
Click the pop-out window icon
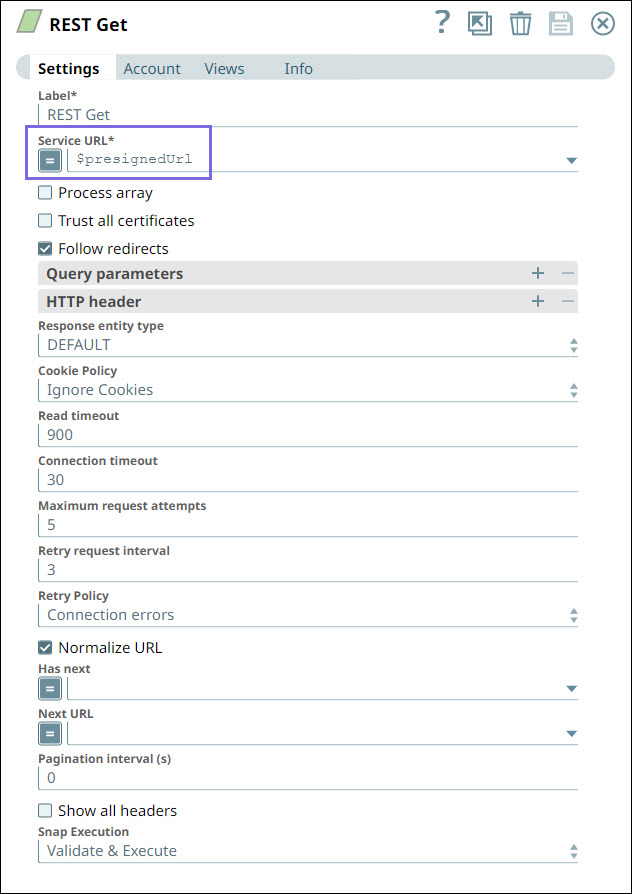[x=480, y=24]
